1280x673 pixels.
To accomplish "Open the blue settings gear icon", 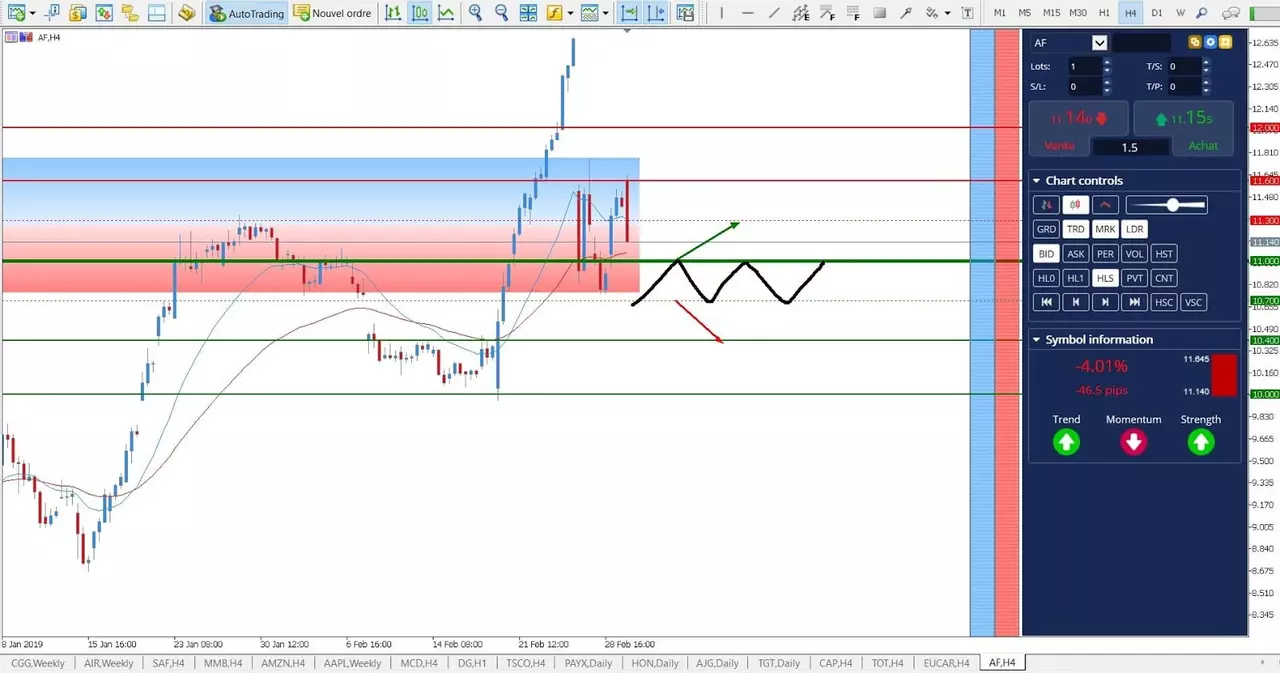I will click(x=1210, y=43).
